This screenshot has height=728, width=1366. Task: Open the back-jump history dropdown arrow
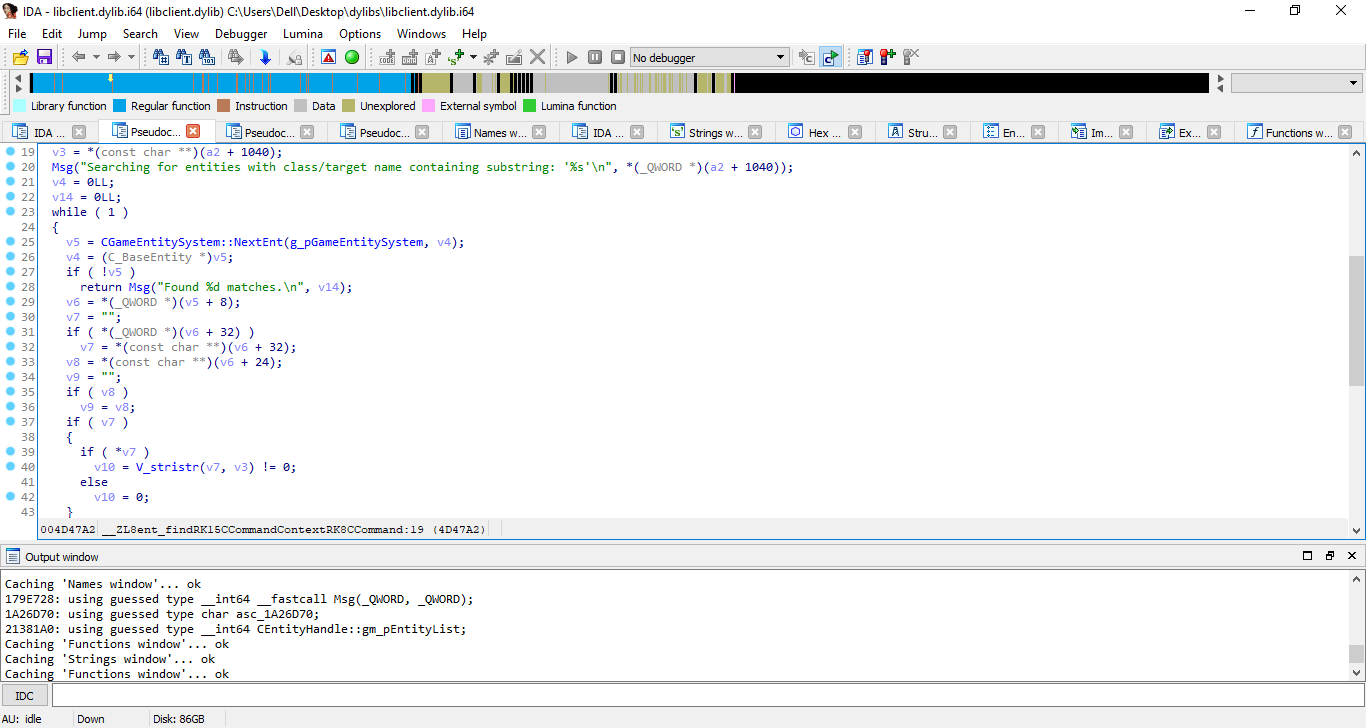96,57
